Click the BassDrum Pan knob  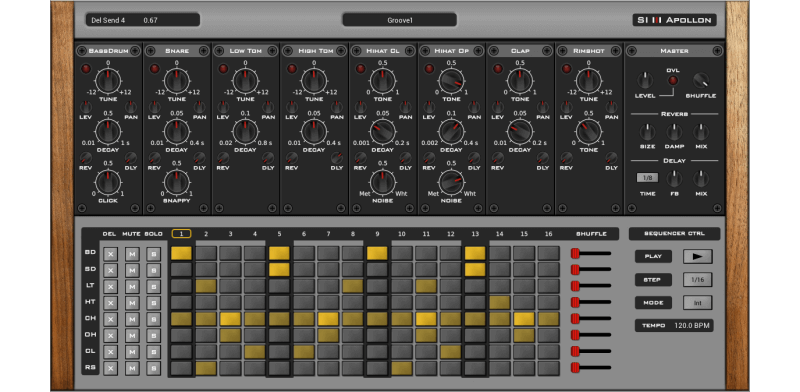pos(131,107)
